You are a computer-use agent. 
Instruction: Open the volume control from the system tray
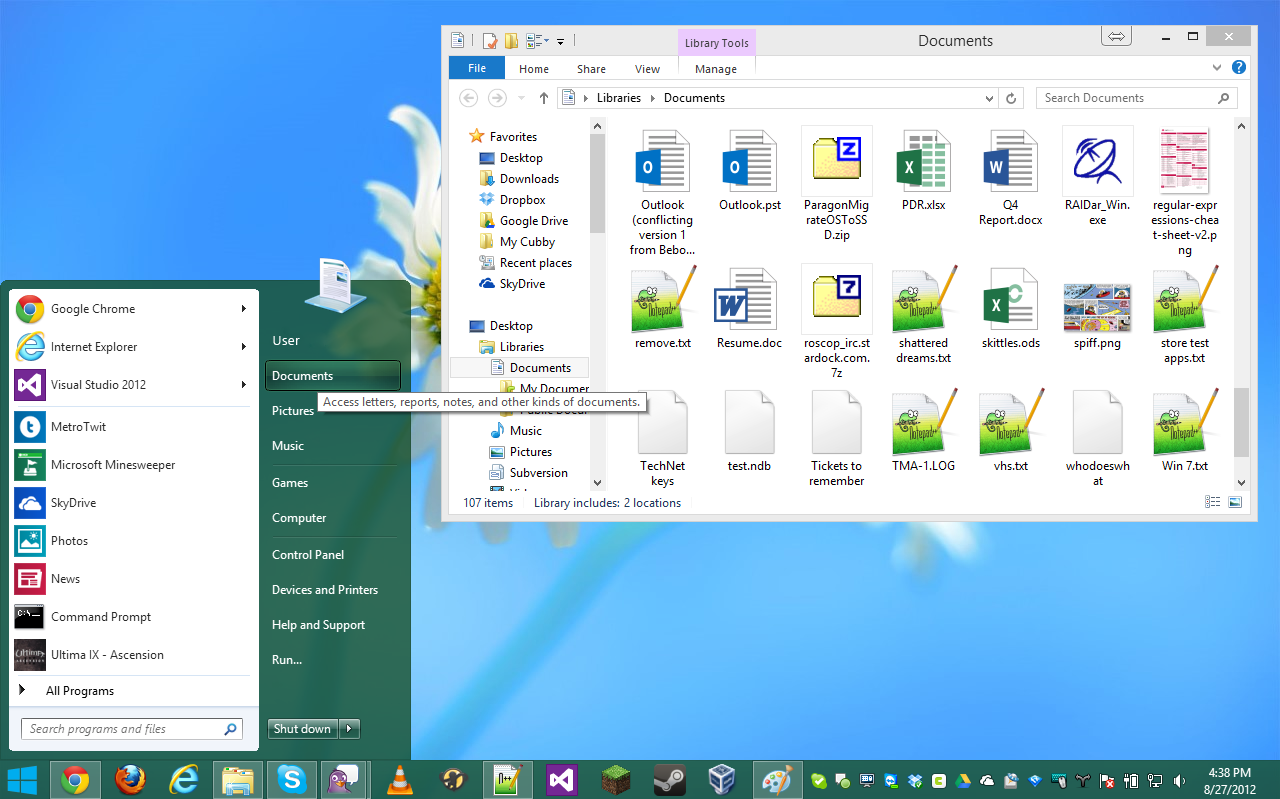[1178, 780]
